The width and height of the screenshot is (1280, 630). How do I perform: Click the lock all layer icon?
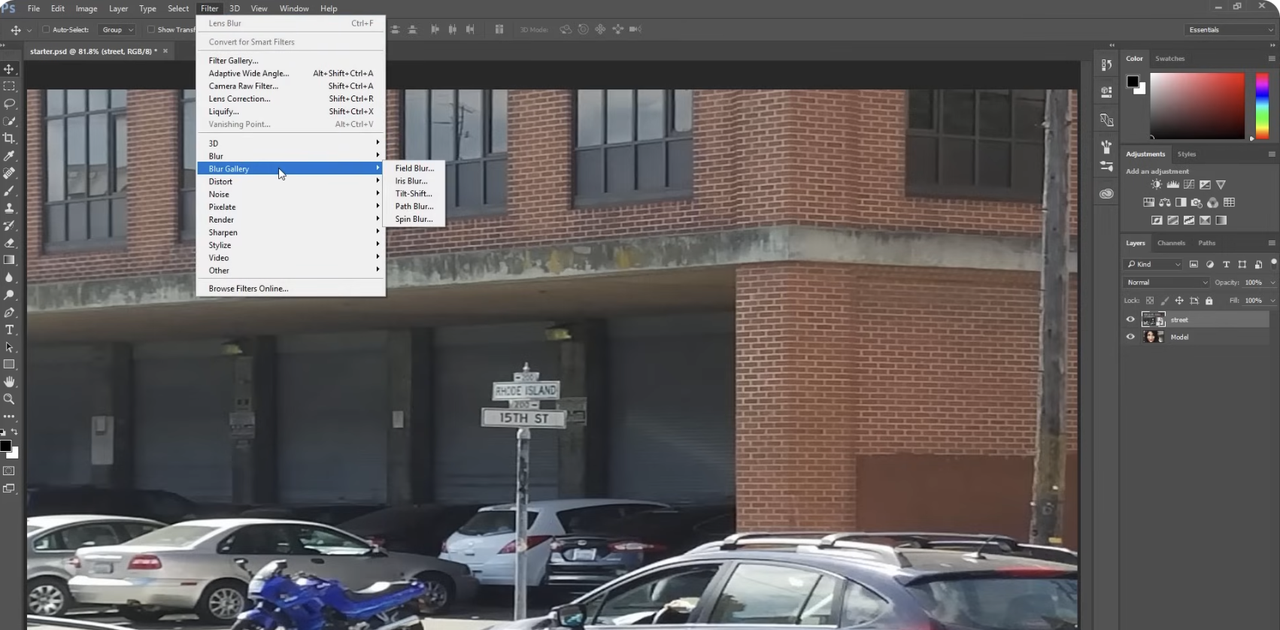[1209, 300]
